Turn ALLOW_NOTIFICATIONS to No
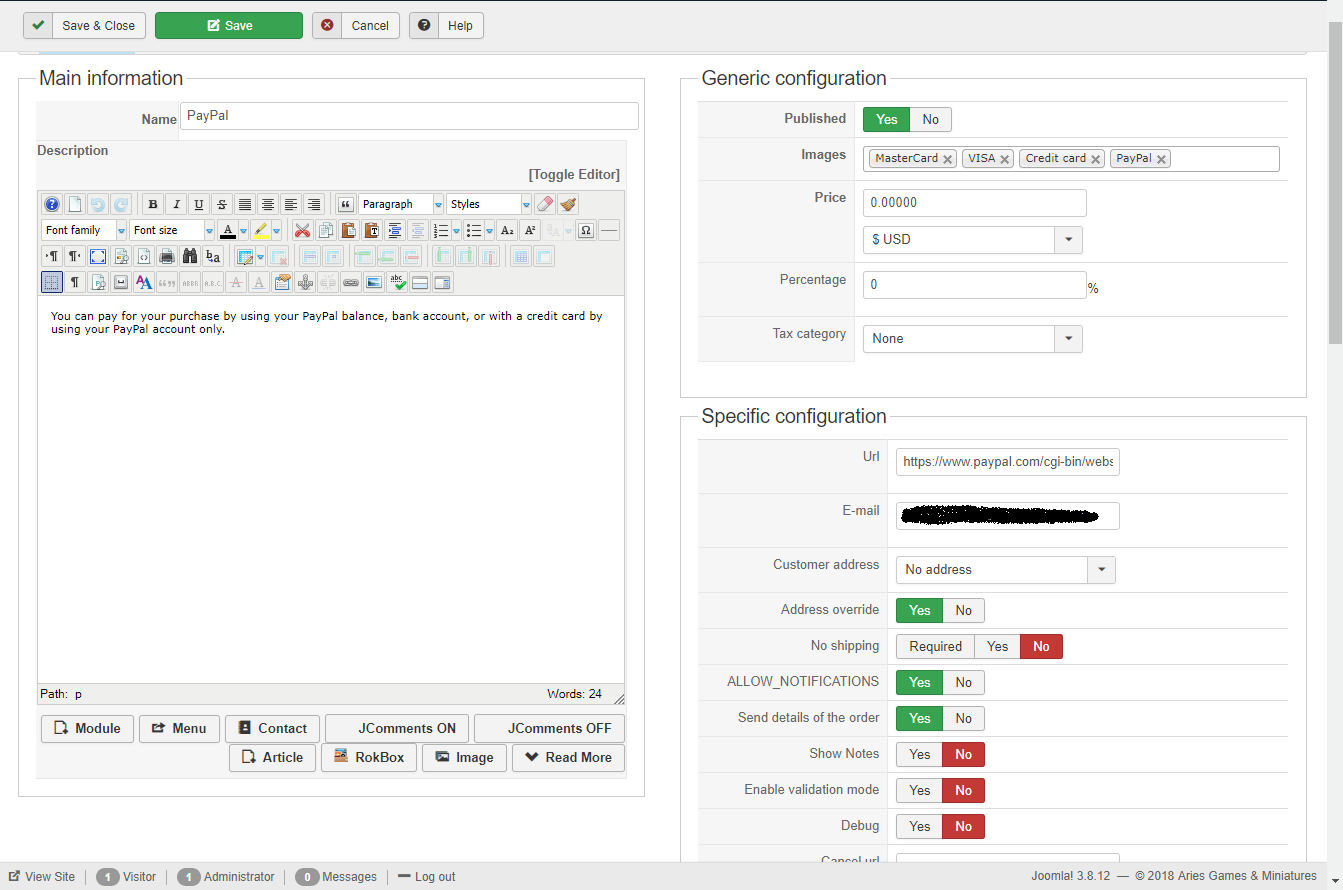Screen dimensions: 1343x890 [x=964, y=682]
